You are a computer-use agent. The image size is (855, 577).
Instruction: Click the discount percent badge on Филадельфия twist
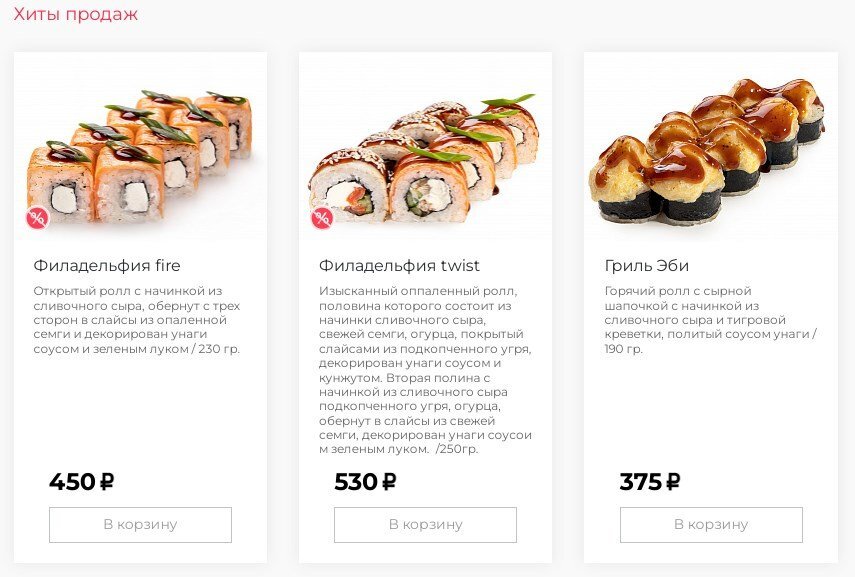(x=322, y=218)
